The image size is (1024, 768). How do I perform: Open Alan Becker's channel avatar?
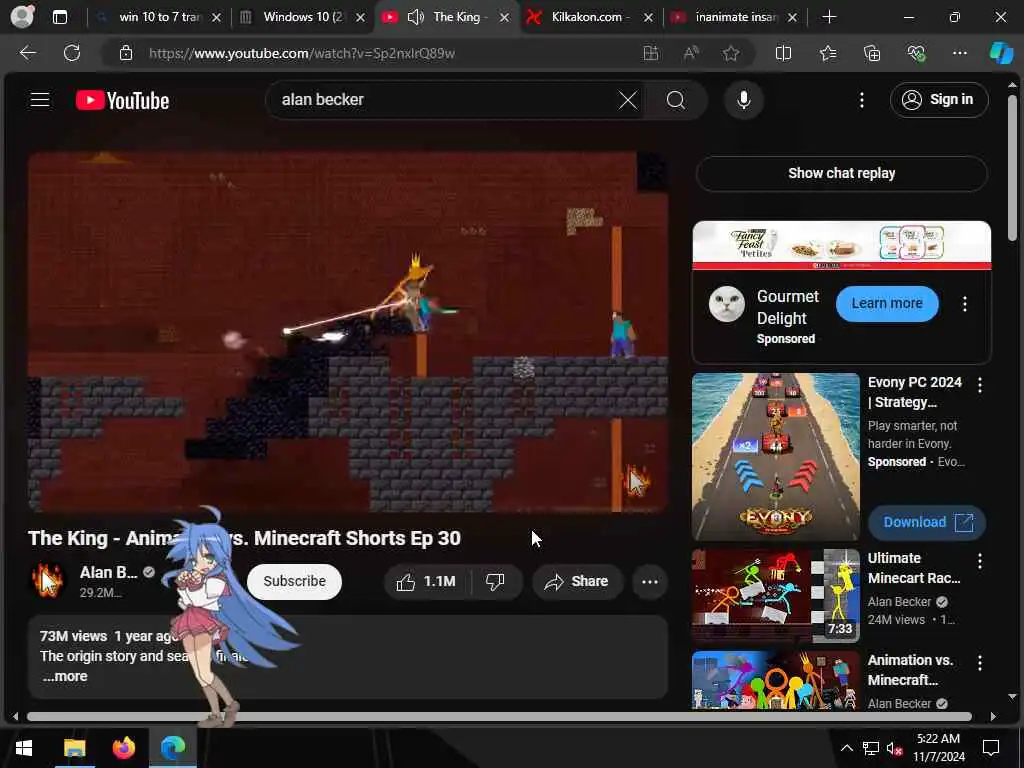[48, 581]
